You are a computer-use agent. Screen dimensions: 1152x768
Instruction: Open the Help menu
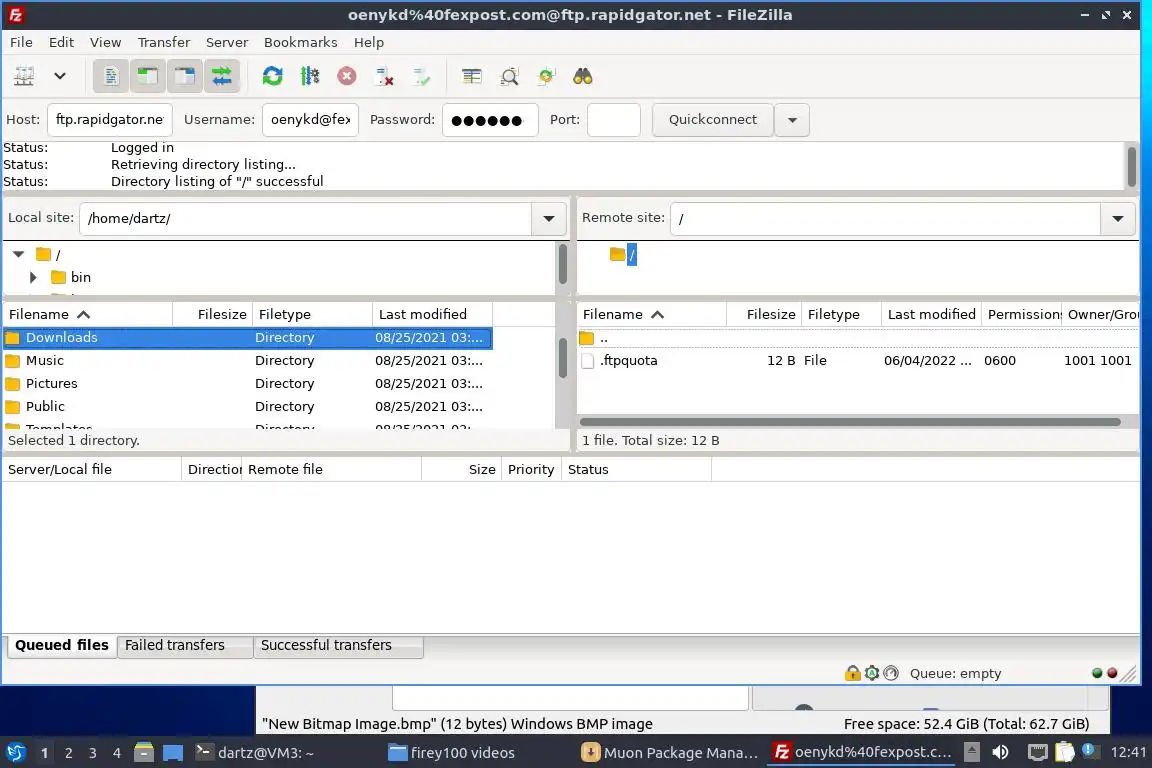(x=369, y=42)
